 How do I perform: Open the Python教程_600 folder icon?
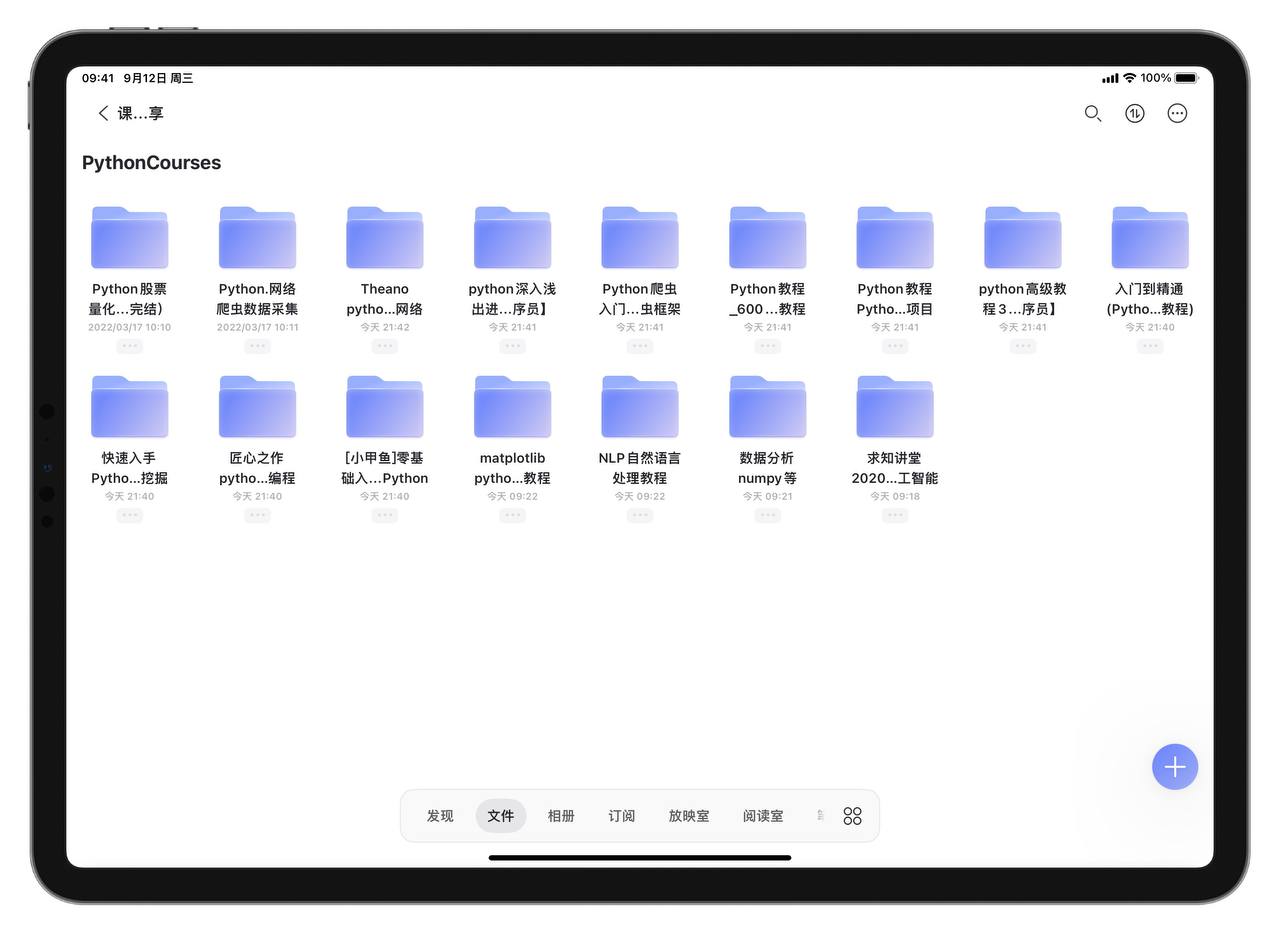point(767,238)
